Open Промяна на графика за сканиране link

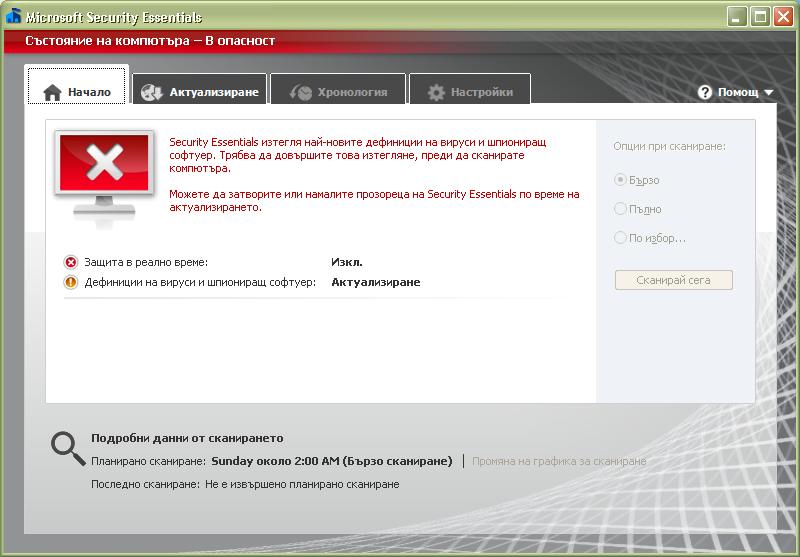coord(559,461)
